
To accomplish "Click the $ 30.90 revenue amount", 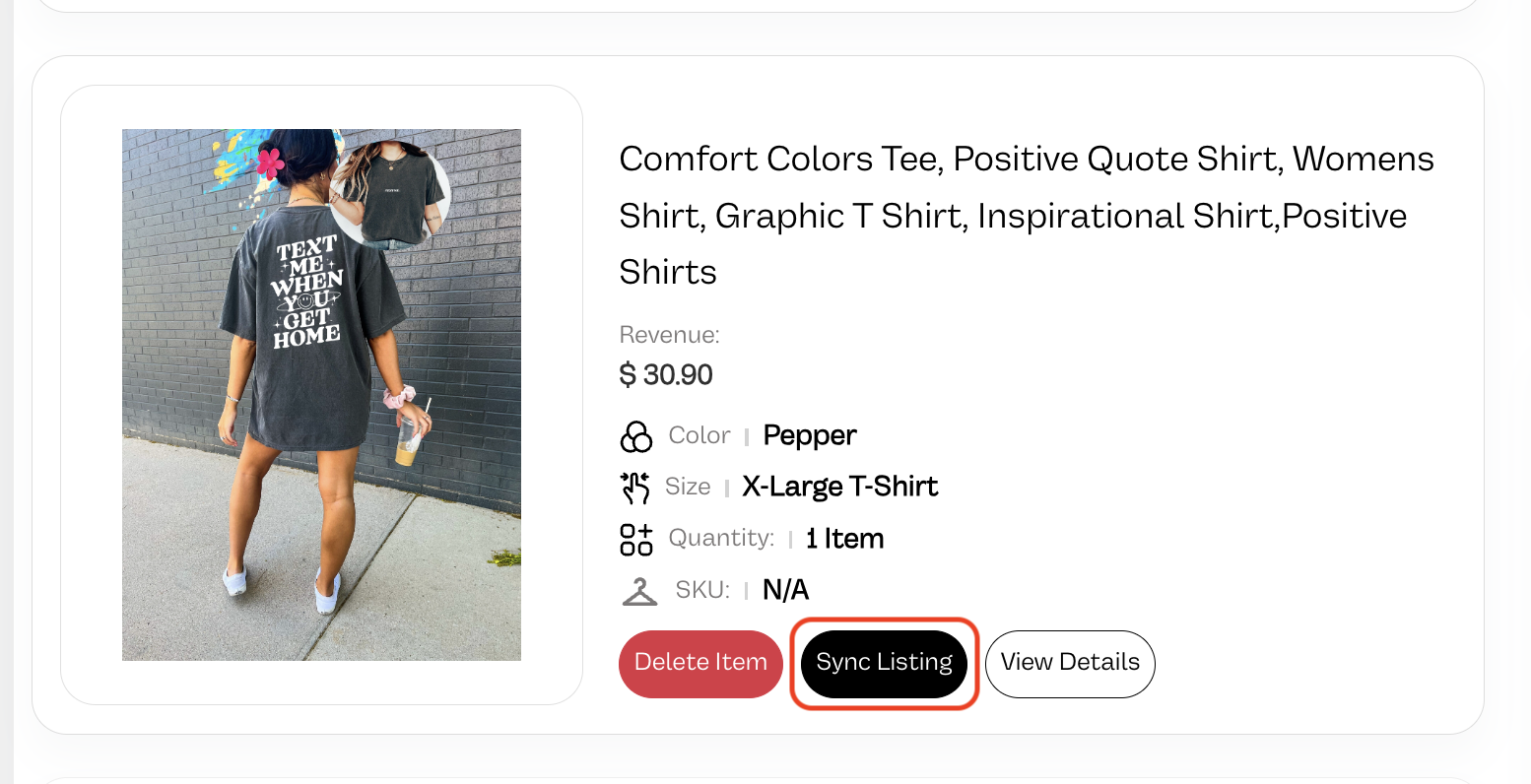I will coord(666,375).
